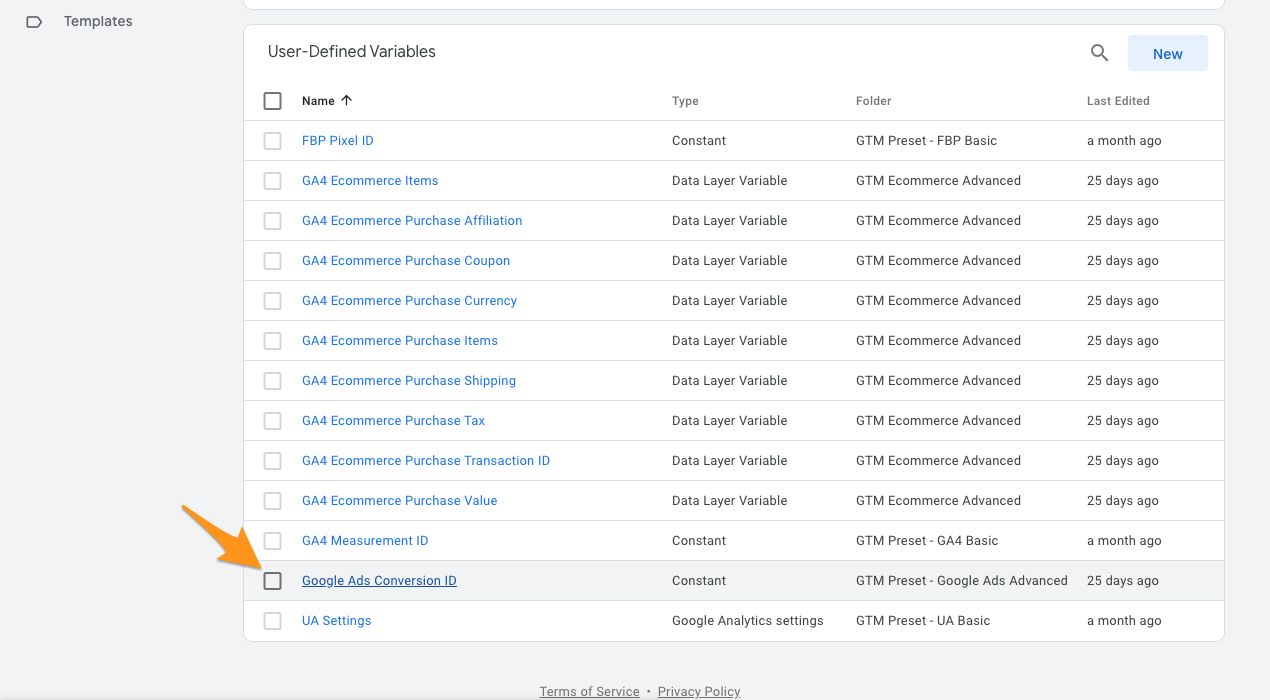Click the Google Analytics settings type cell
Viewport: 1270px width, 700px height.
748,621
